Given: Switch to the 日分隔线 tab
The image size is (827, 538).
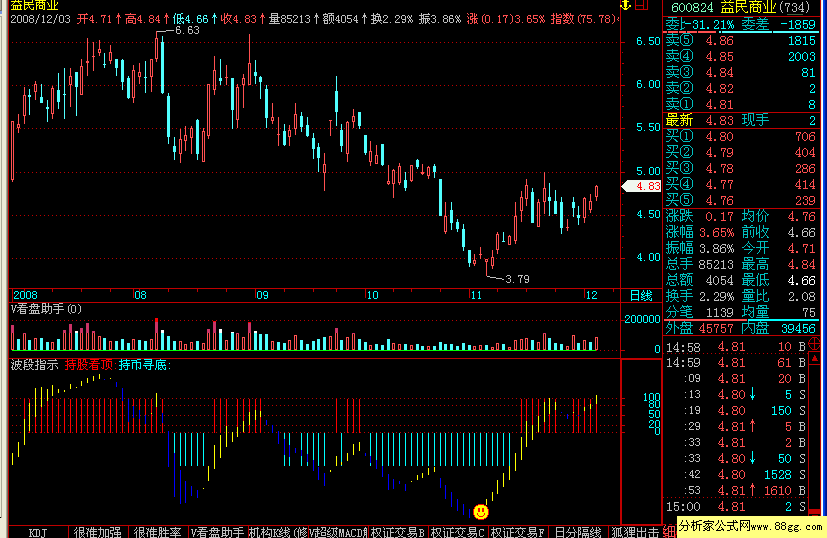Looking at the screenshot, I should 578,532.
